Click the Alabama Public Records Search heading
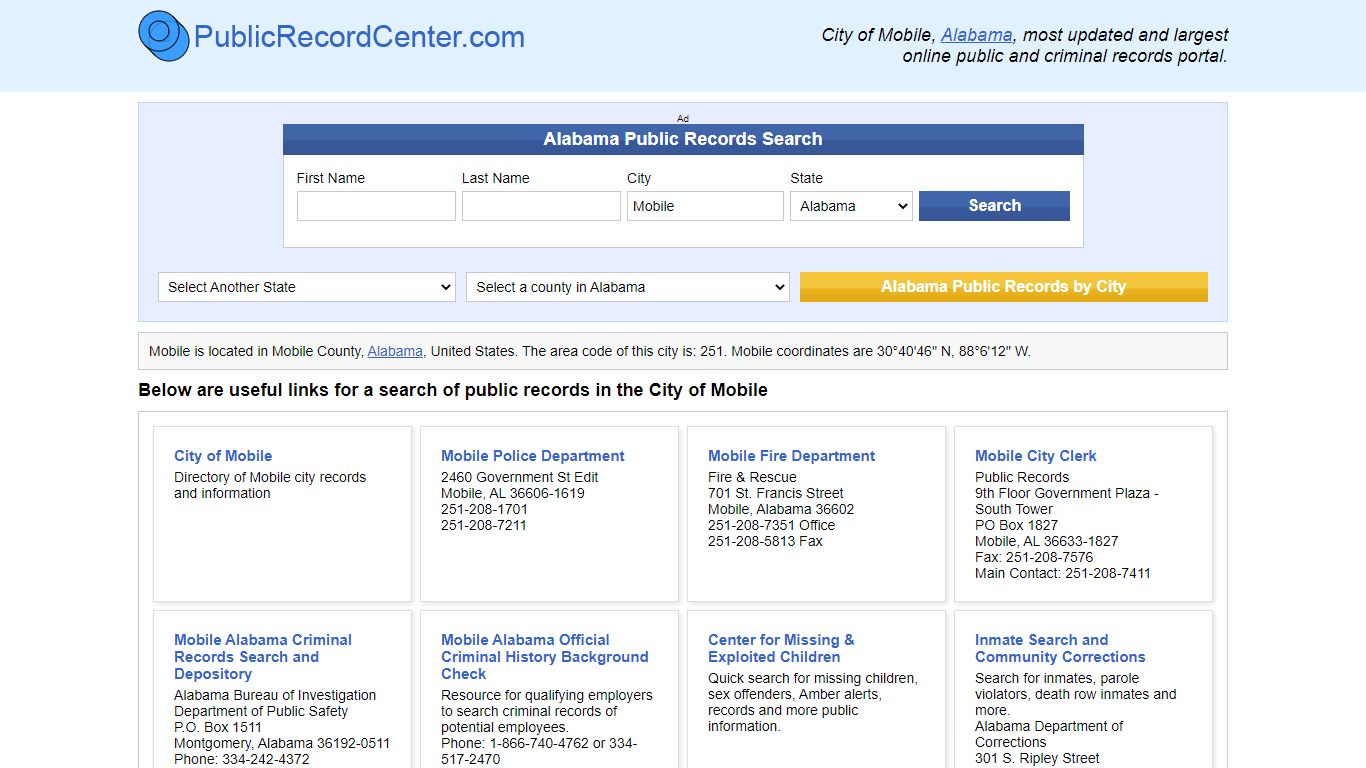1366x768 pixels. [x=683, y=139]
